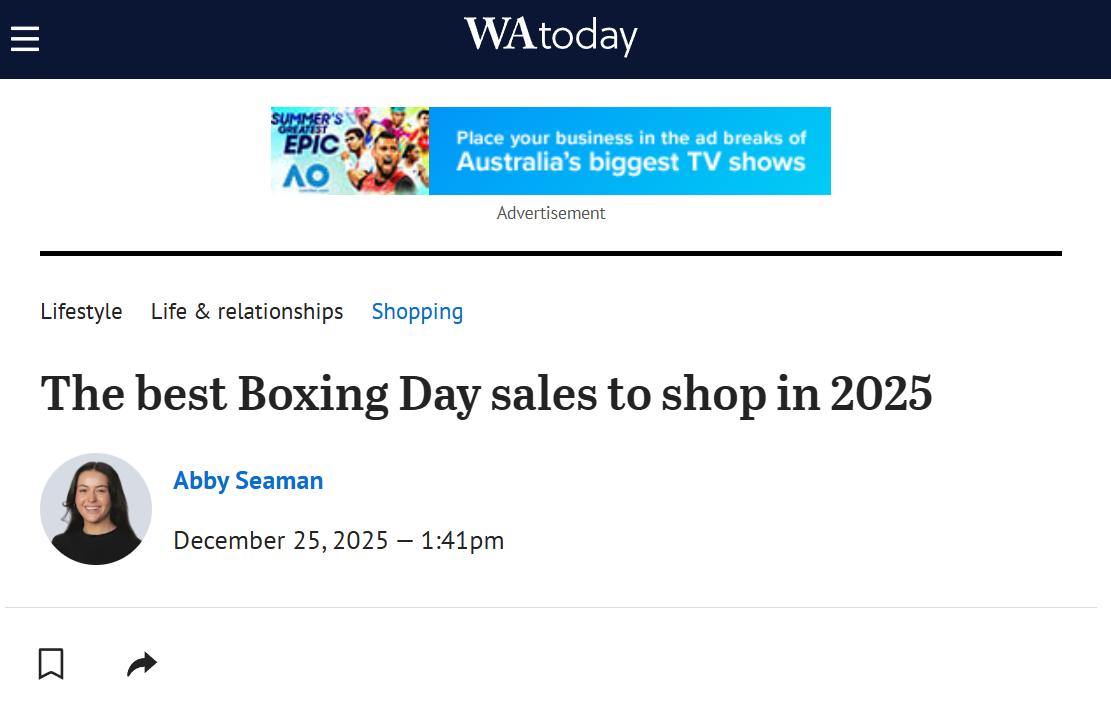Click the Advertisement label below banner
The height and width of the screenshot is (715, 1111).
point(551,213)
